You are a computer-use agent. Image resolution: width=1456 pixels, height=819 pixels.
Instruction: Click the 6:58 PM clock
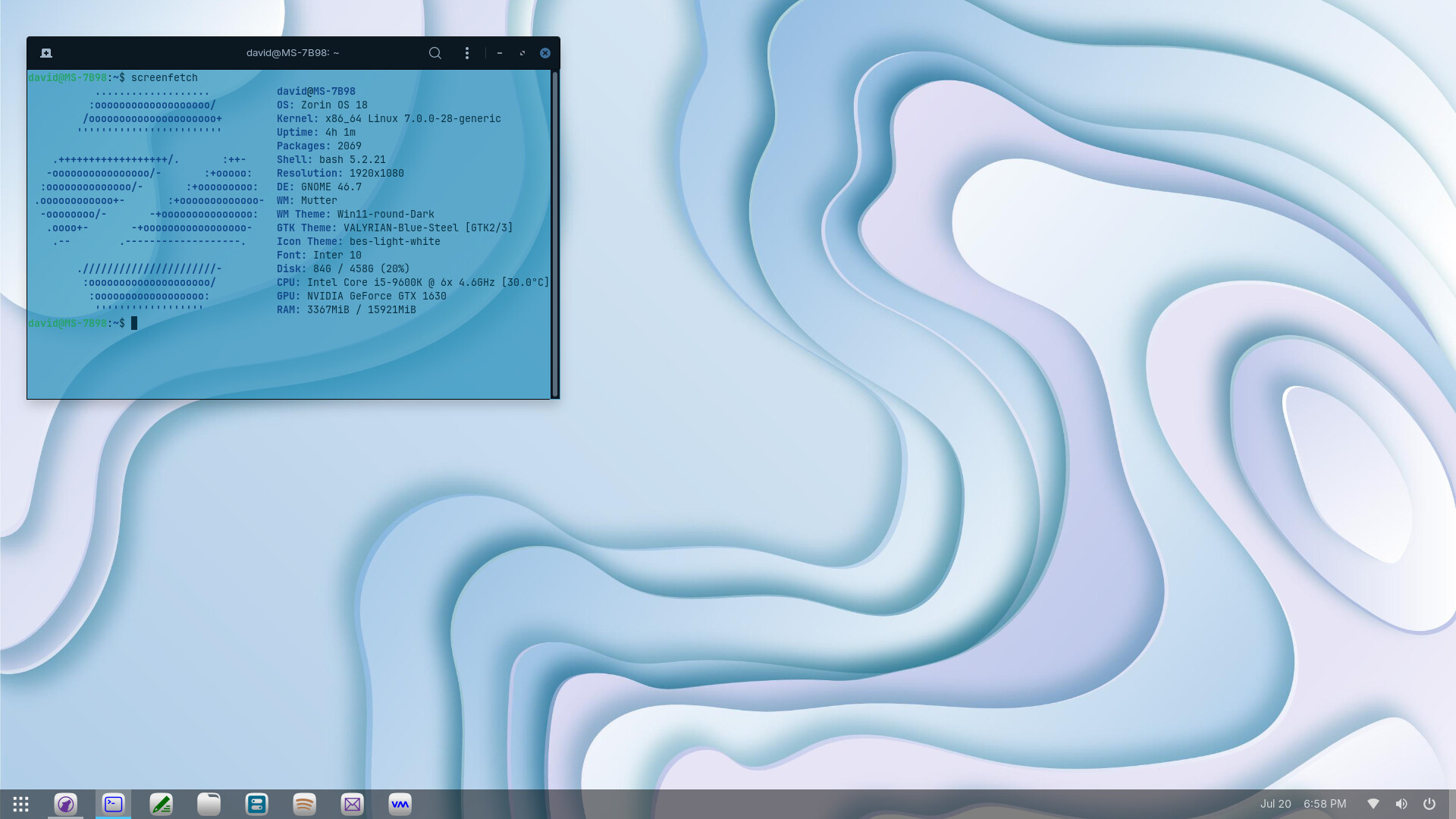(x=1325, y=804)
